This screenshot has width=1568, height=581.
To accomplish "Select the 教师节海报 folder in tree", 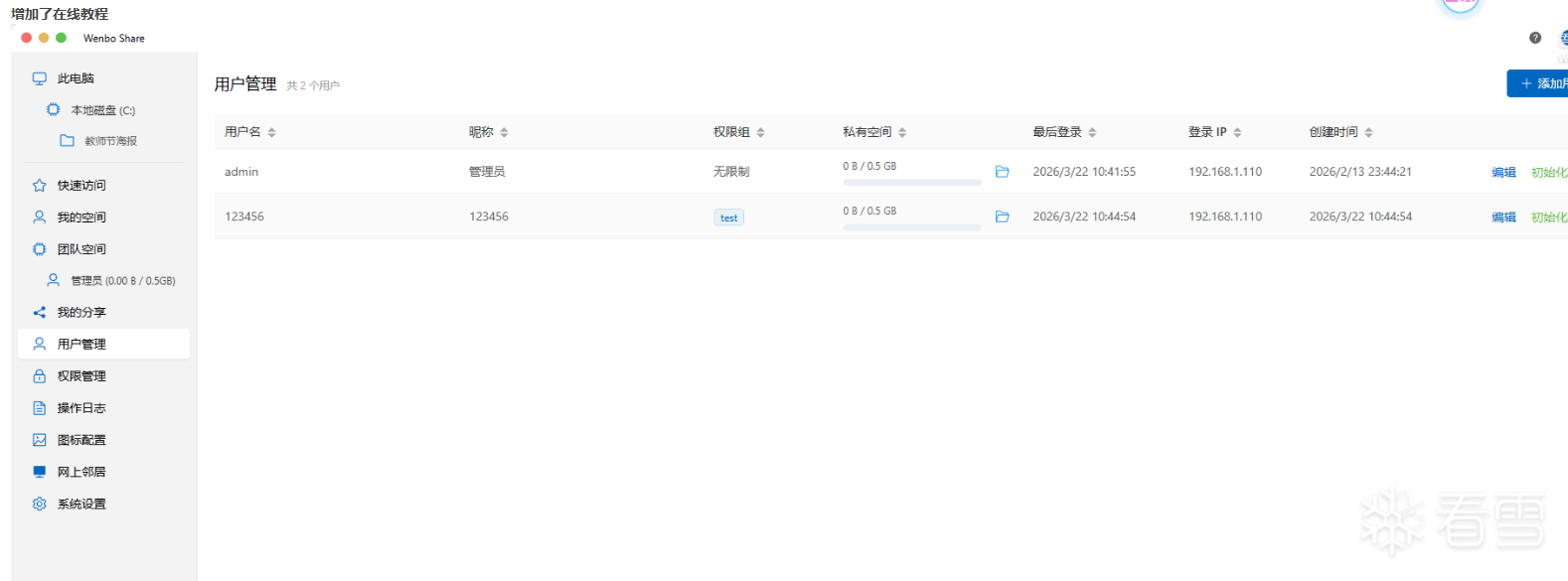I will [x=110, y=141].
